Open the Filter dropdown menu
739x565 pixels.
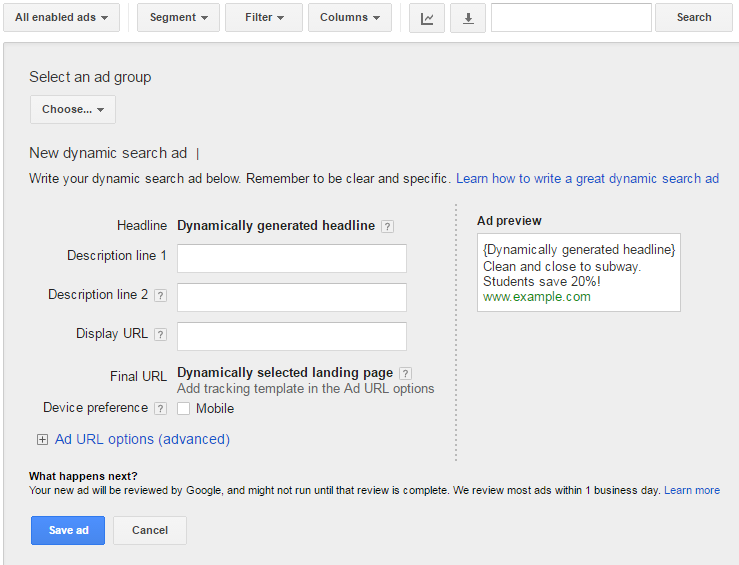(x=264, y=18)
